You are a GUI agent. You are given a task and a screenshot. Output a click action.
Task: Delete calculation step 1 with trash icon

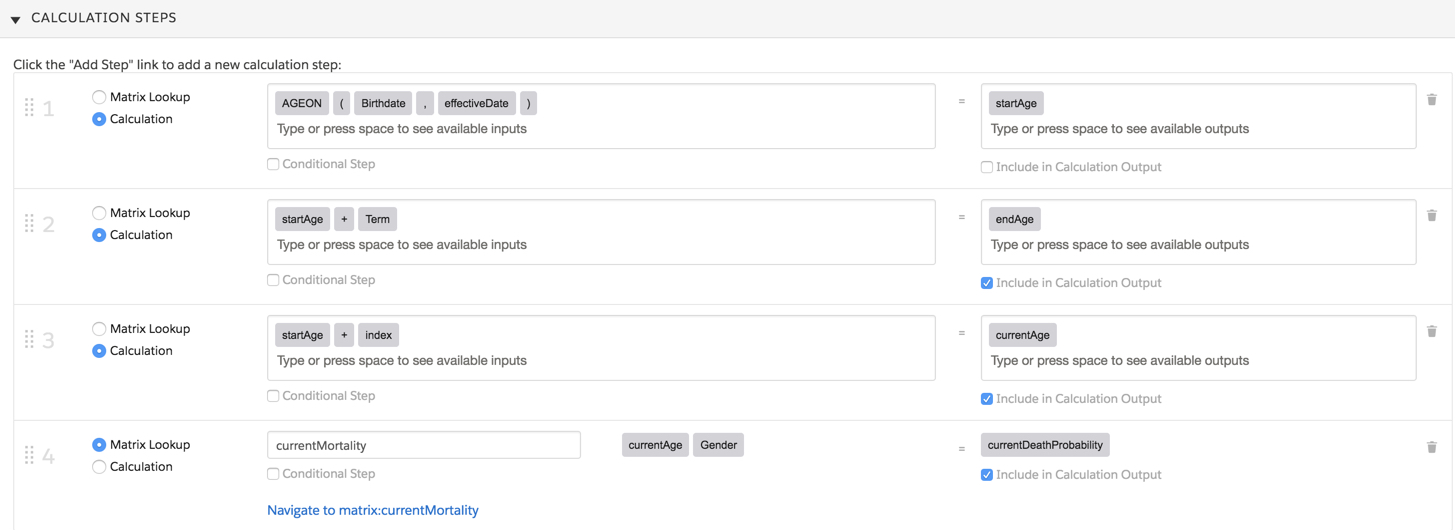(x=1432, y=99)
